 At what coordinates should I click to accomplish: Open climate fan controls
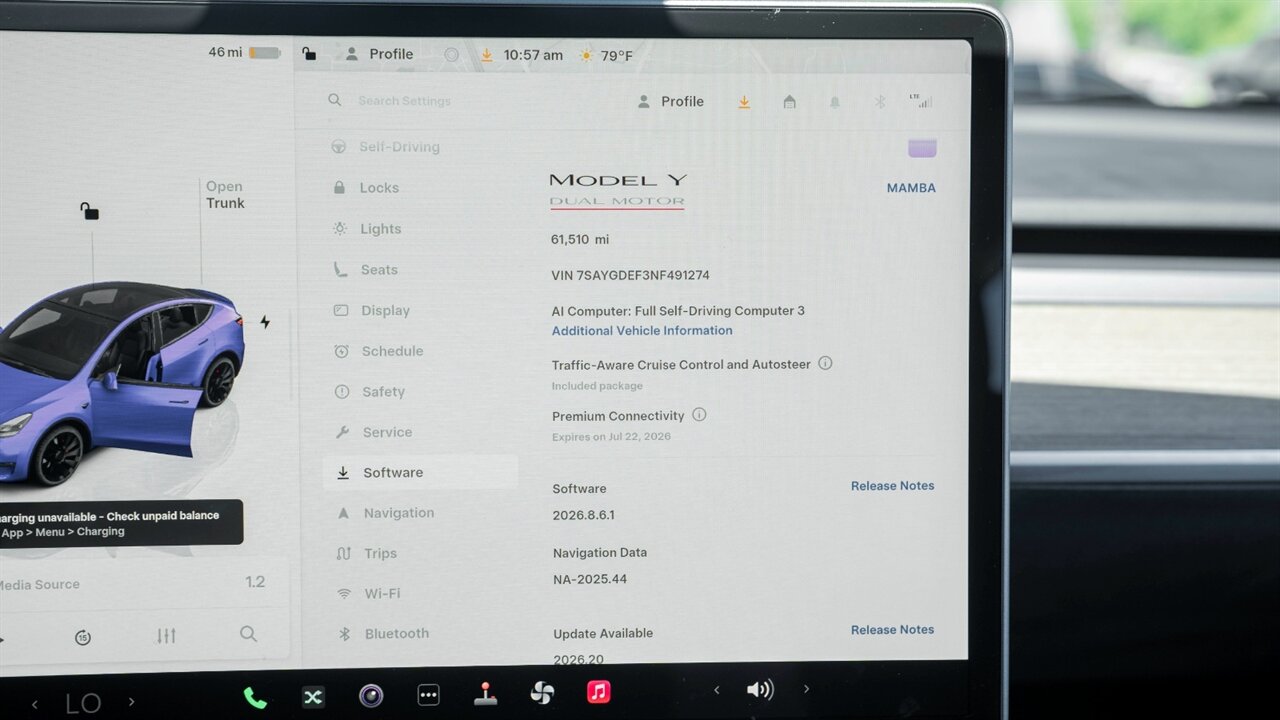click(x=542, y=693)
